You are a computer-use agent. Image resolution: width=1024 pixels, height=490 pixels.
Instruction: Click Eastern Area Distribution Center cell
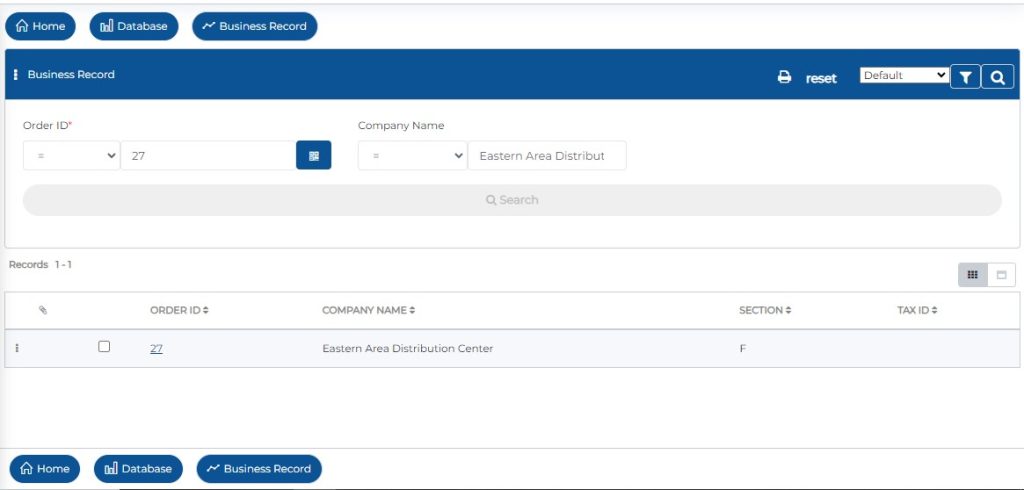click(x=408, y=348)
